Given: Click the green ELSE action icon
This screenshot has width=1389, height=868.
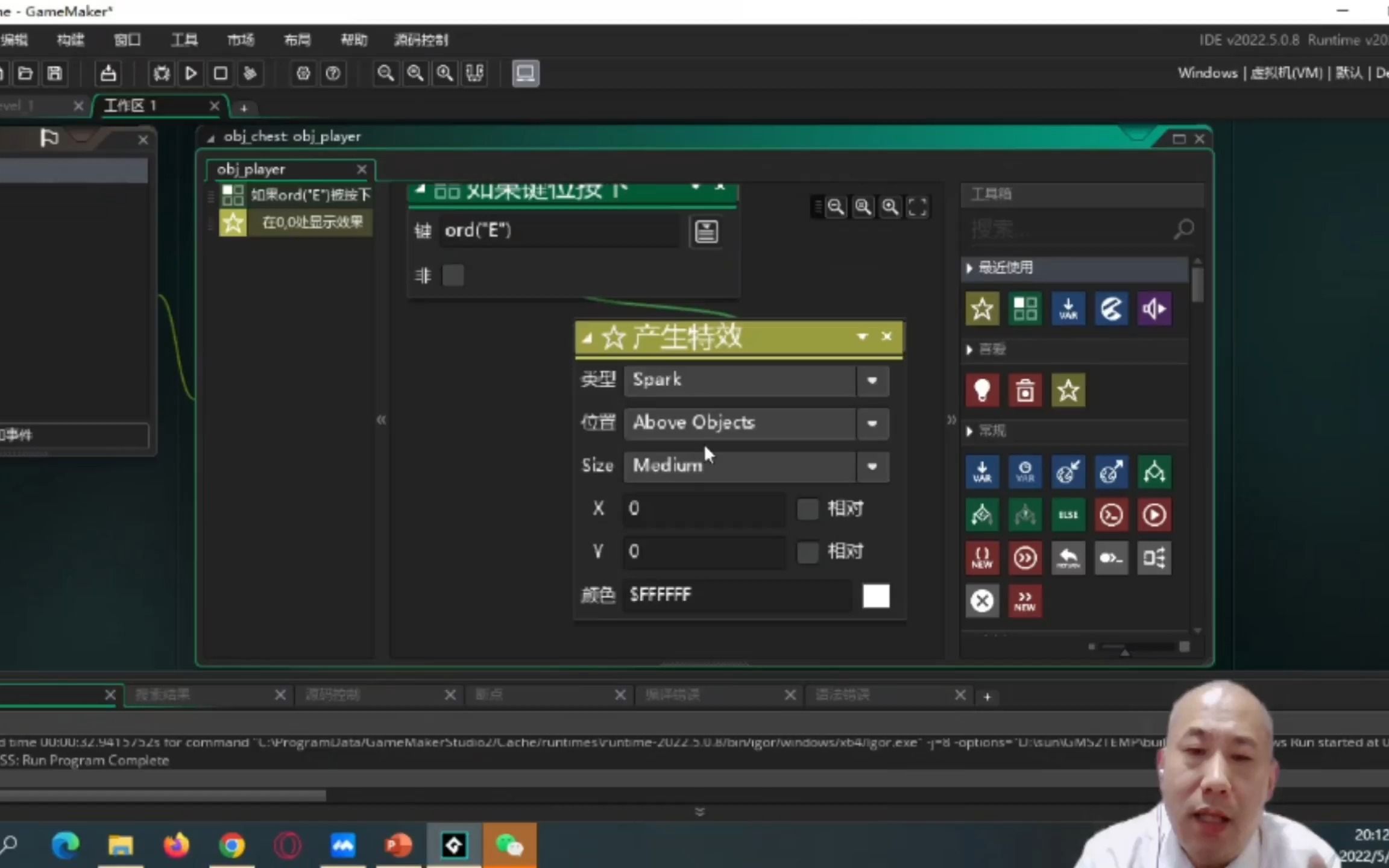Looking at the screenshot, I should point(1068,515).
